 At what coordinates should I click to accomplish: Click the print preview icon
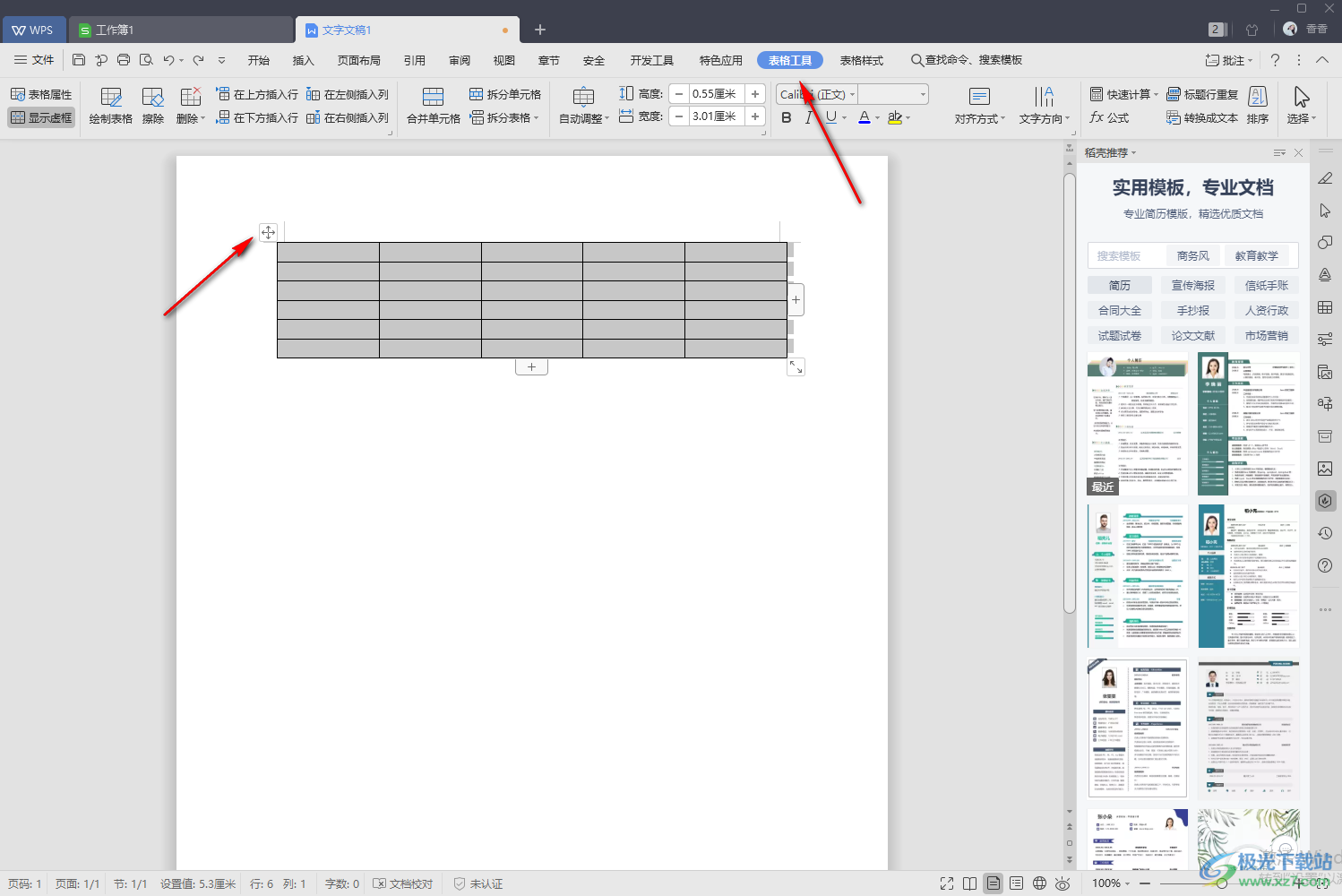point(146,60)
